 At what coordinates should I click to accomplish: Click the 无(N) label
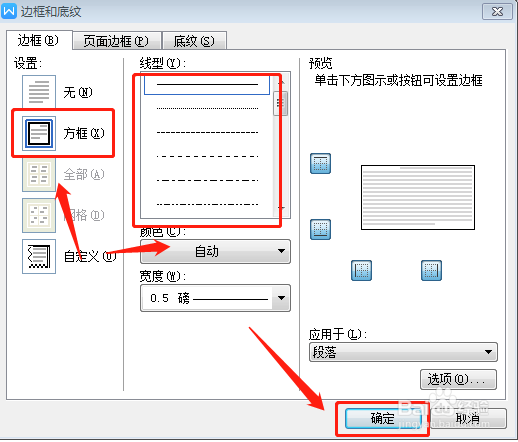[x=78, y=92]
